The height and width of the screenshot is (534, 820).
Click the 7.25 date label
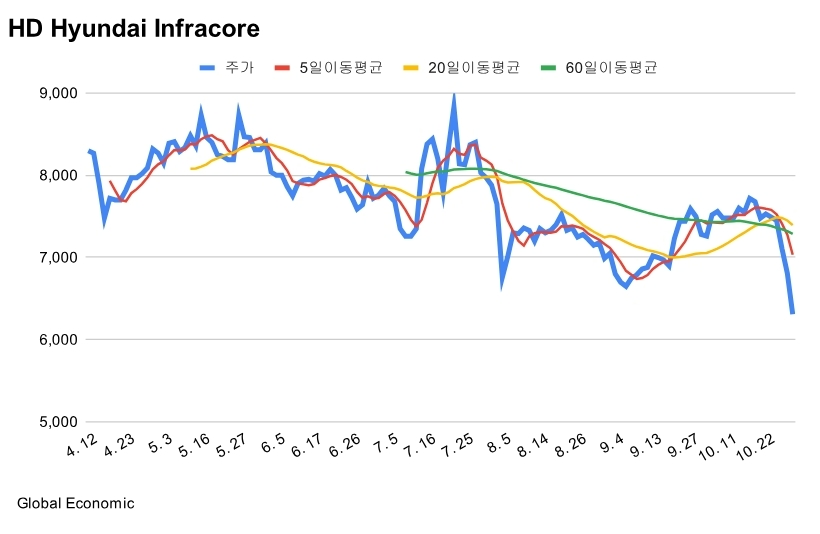[x=458, y=446]
